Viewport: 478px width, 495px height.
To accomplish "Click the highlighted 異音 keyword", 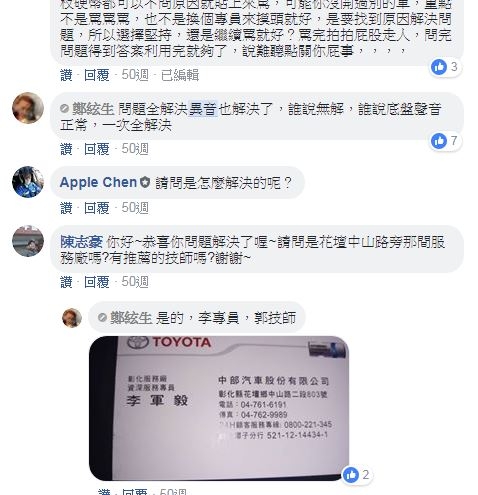I will pos(203,109).
